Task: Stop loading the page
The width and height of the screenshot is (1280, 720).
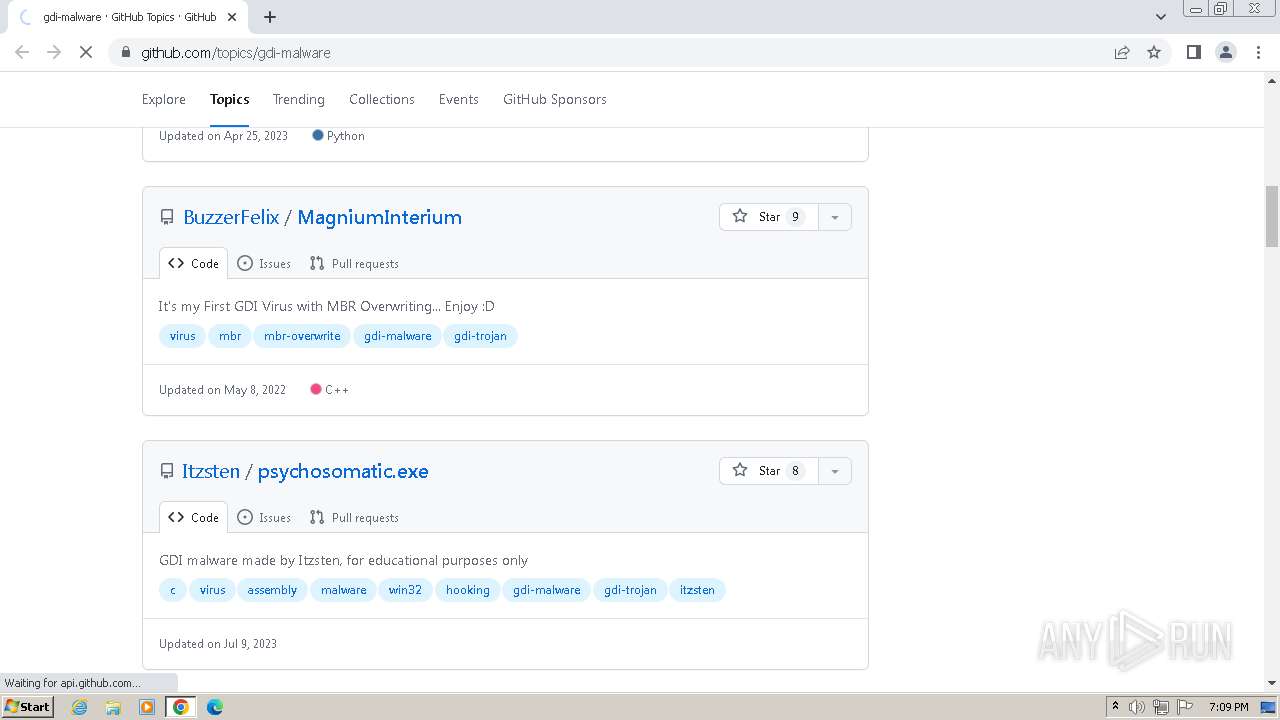Action: 86,52
